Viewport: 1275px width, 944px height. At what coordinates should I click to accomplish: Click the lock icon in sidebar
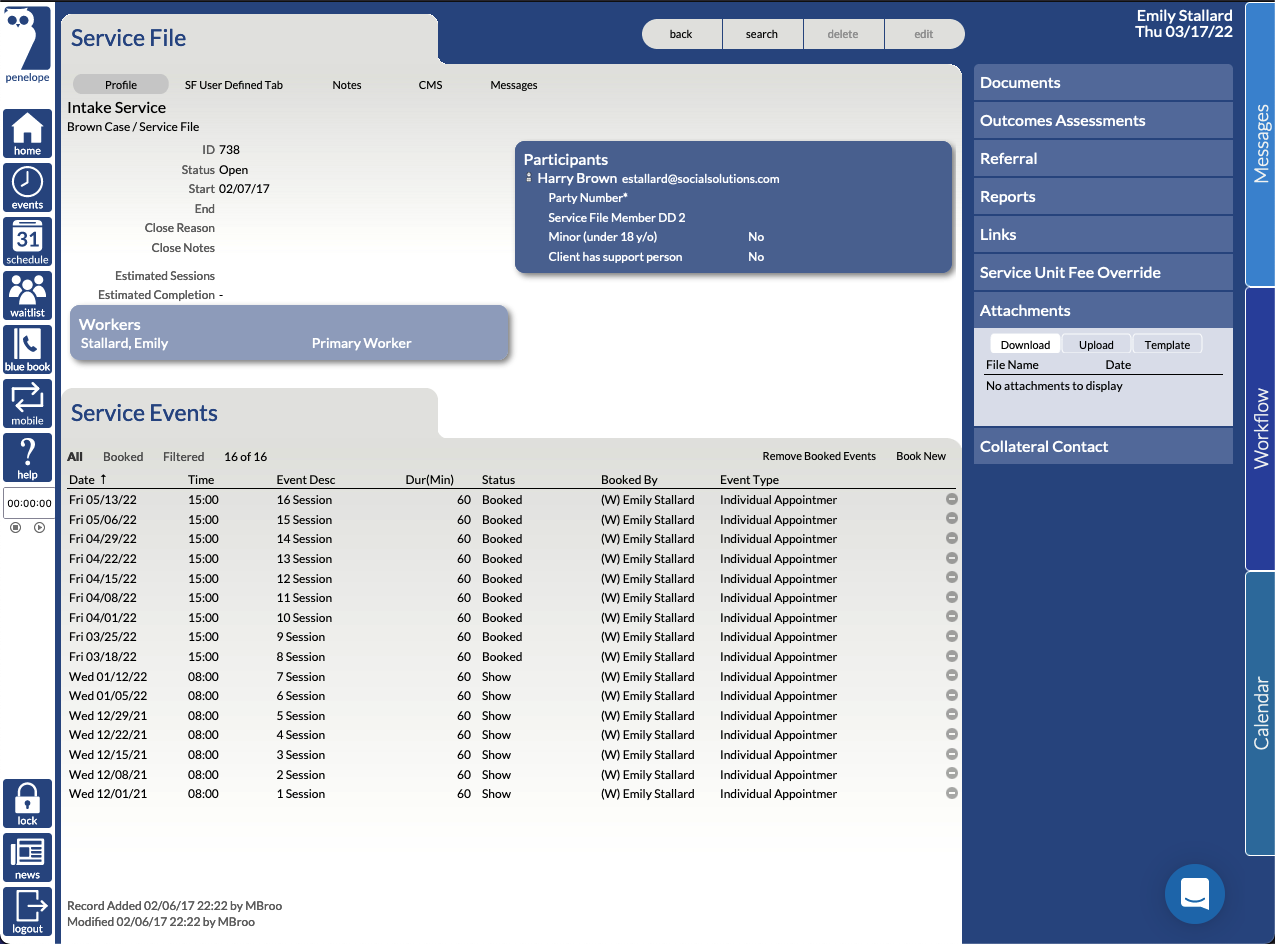tap(27, 804)
